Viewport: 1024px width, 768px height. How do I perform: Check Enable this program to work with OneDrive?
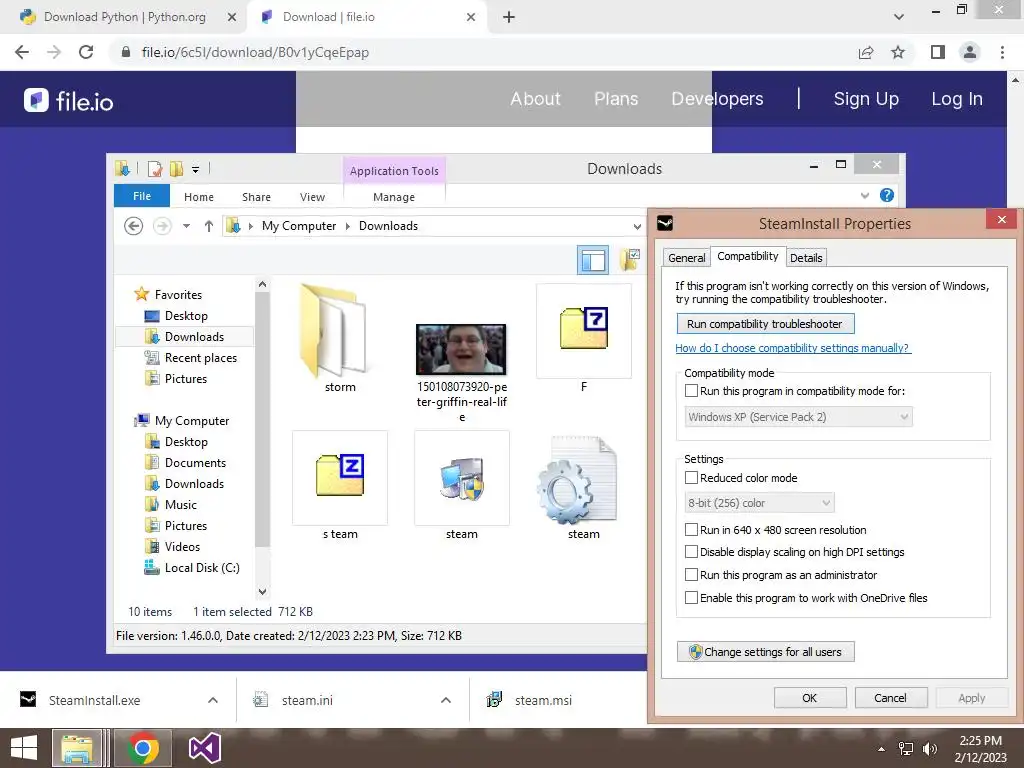(691, 597)
